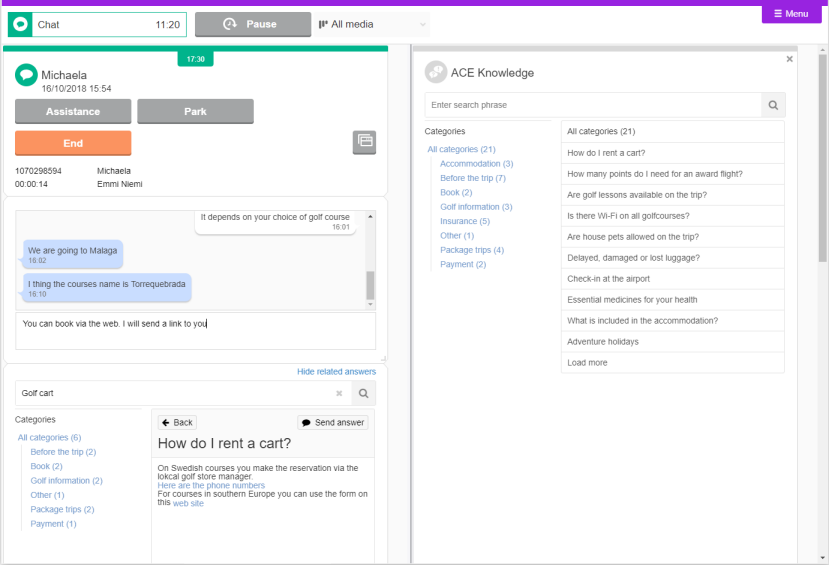Click Hide related answers link
This screenshot has height=565, width=829.
(336, 372)
